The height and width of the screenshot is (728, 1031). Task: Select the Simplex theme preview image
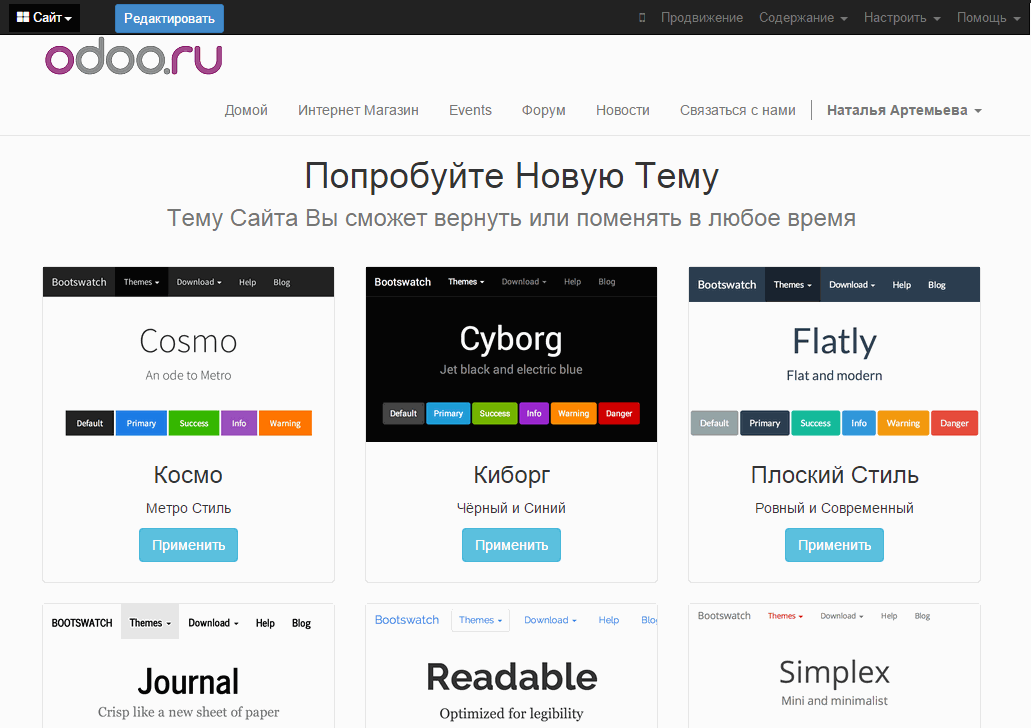(x=834, y=666)
